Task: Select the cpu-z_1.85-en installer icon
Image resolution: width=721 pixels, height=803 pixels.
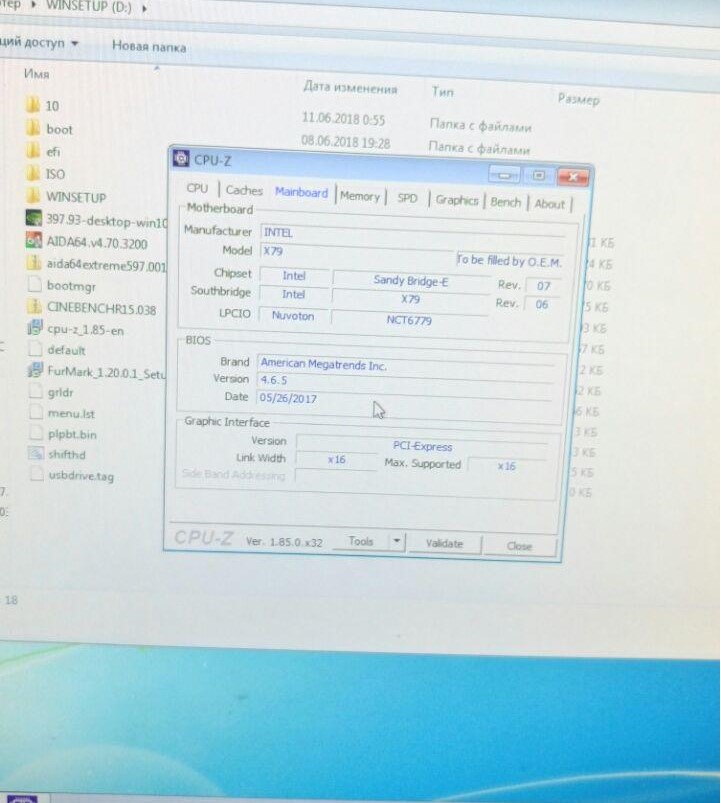Action: point(35,328)
